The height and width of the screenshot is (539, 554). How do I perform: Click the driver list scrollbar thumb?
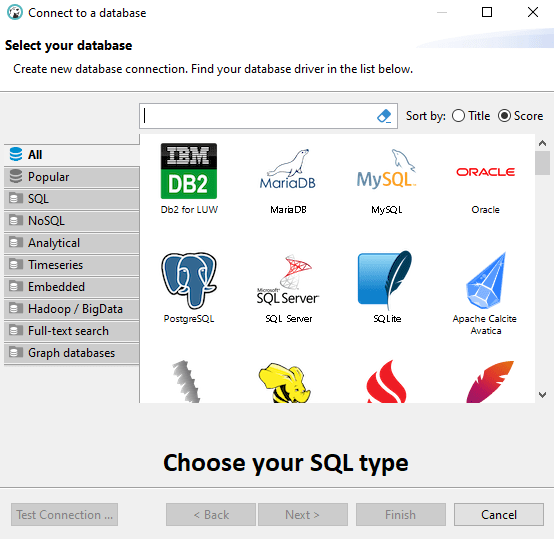(542, 163)
